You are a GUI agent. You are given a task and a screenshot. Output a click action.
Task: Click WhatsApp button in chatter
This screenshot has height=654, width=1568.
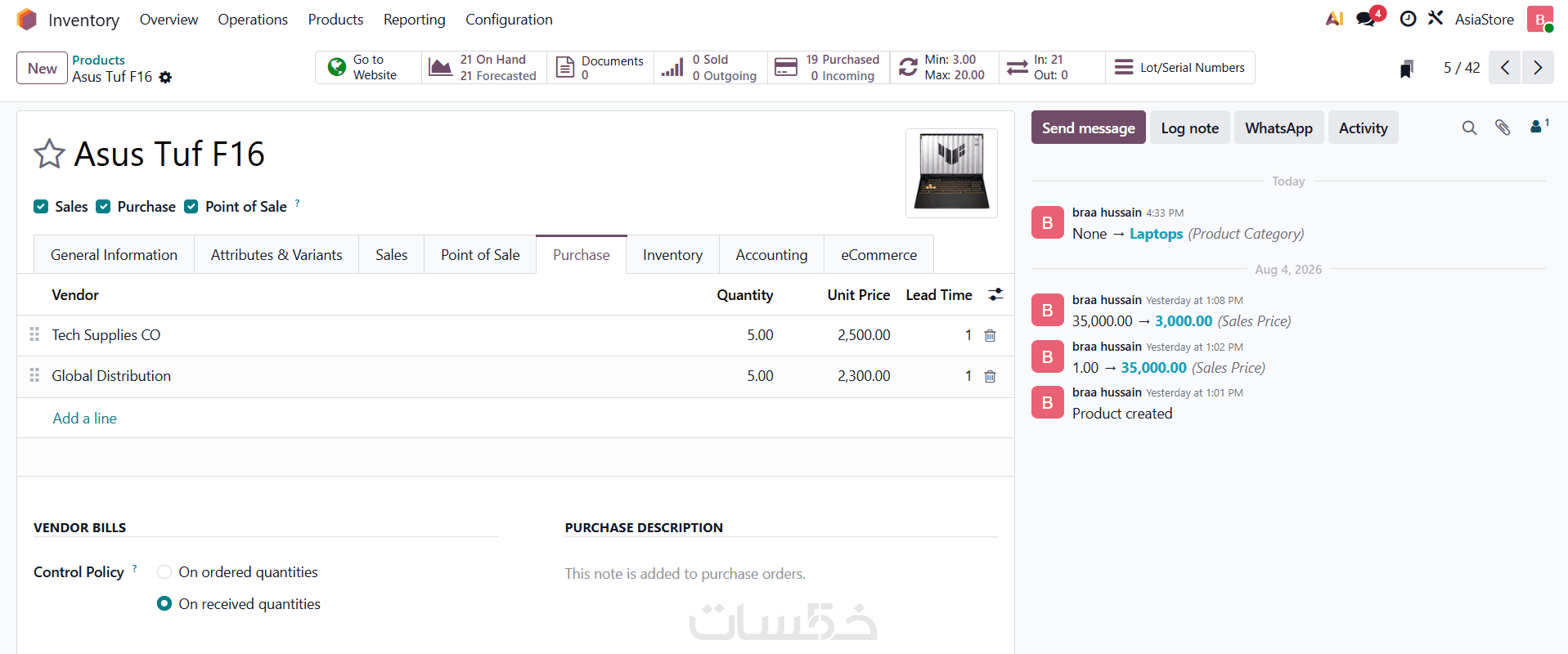click(1278, 128)
